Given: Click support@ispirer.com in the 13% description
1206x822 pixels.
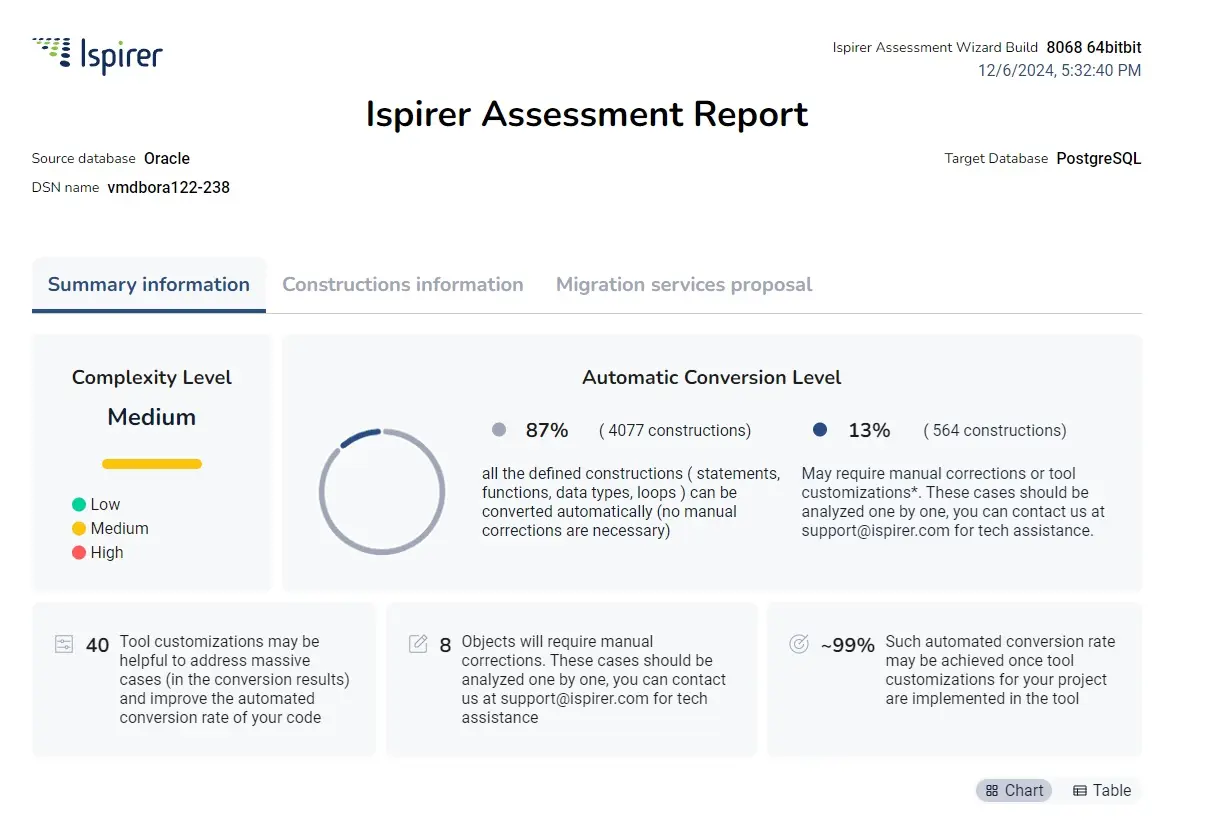Looking at the screenshot, I should (x=876, y=531).
